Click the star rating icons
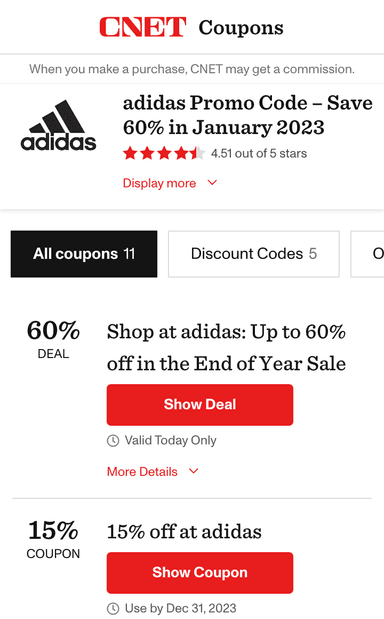384x619 pixels. click(x=164, y=153)
